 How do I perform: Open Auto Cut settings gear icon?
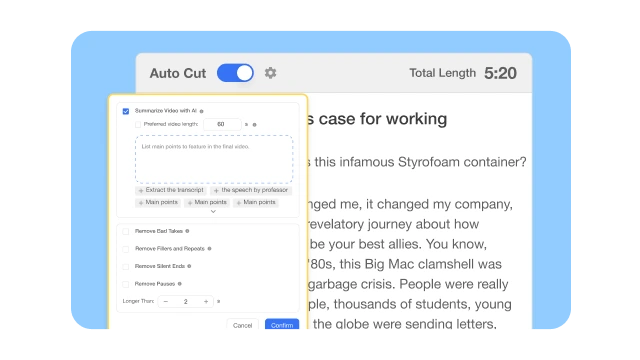(x=270, y=73)
